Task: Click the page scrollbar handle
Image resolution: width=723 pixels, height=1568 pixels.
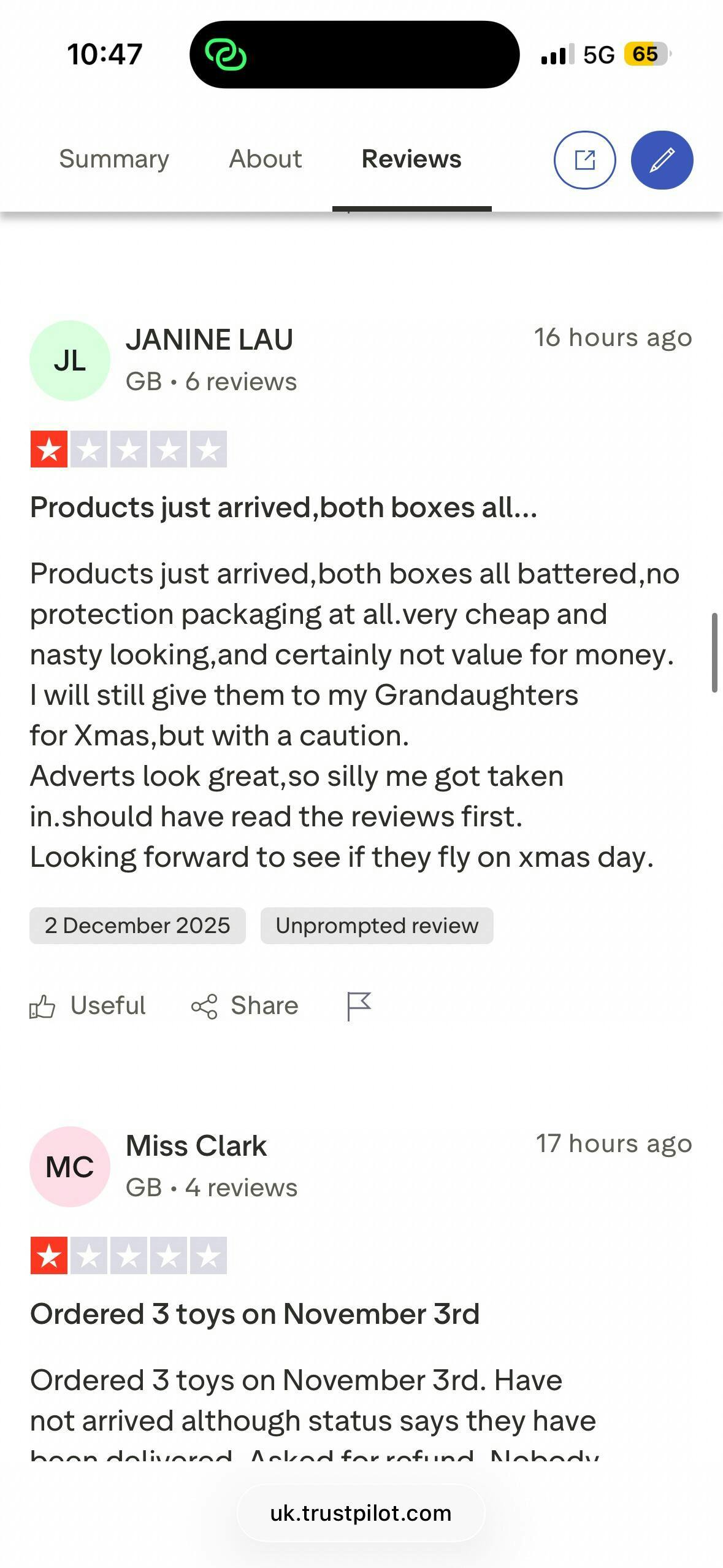Action: pos(714,652)
